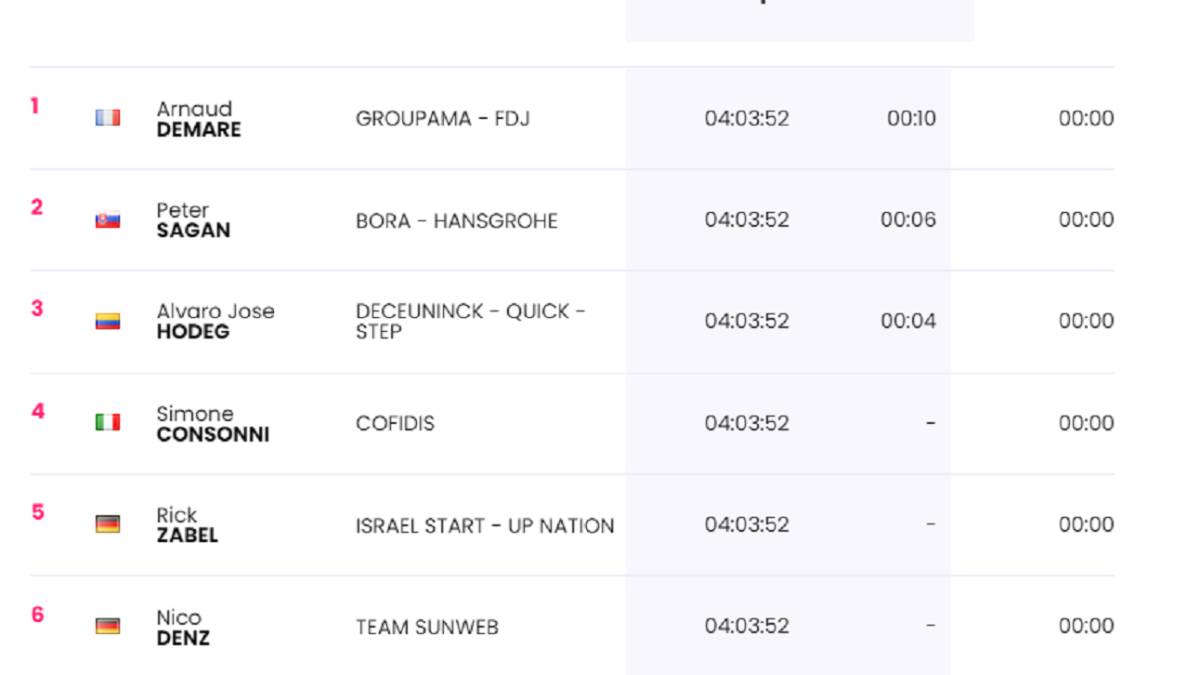Viewport: 1200px width, 675px height.
Task: Select the COFIDIS team entry
Action: coord(395,423)
